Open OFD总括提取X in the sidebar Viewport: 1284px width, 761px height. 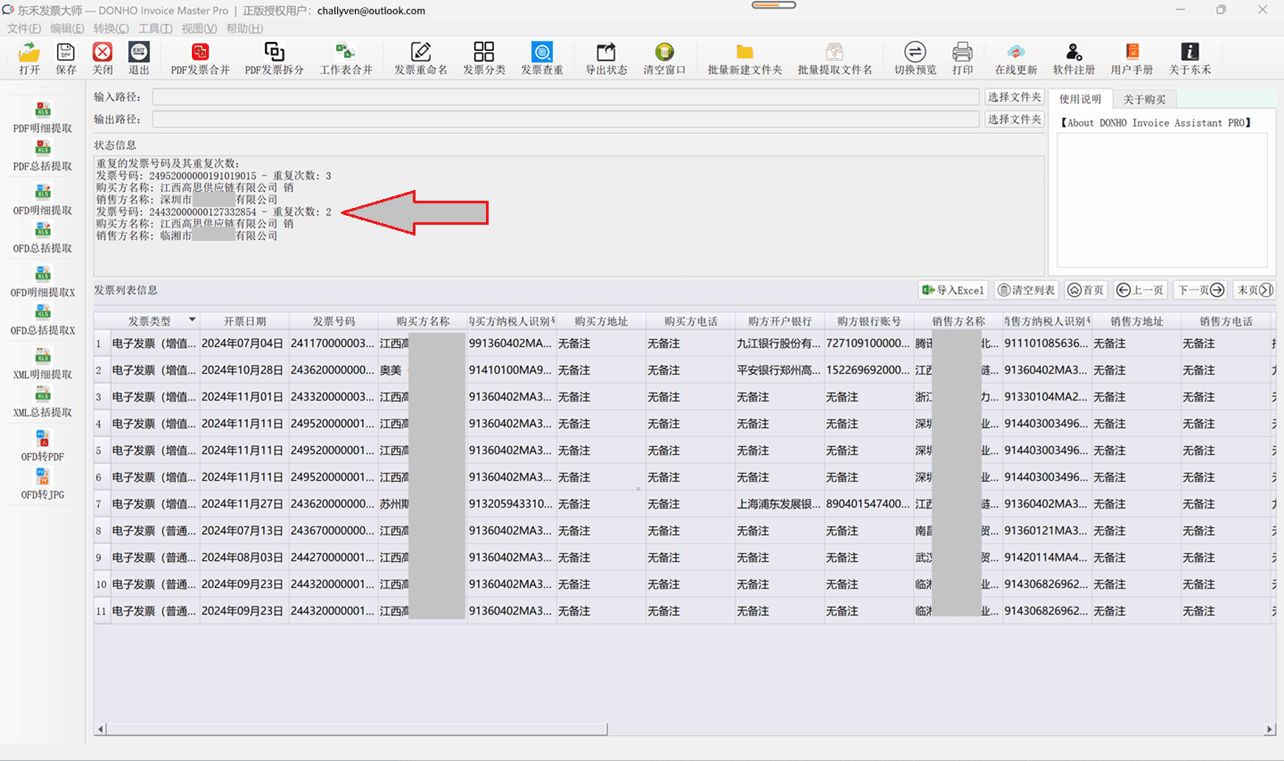pos(43,321)
